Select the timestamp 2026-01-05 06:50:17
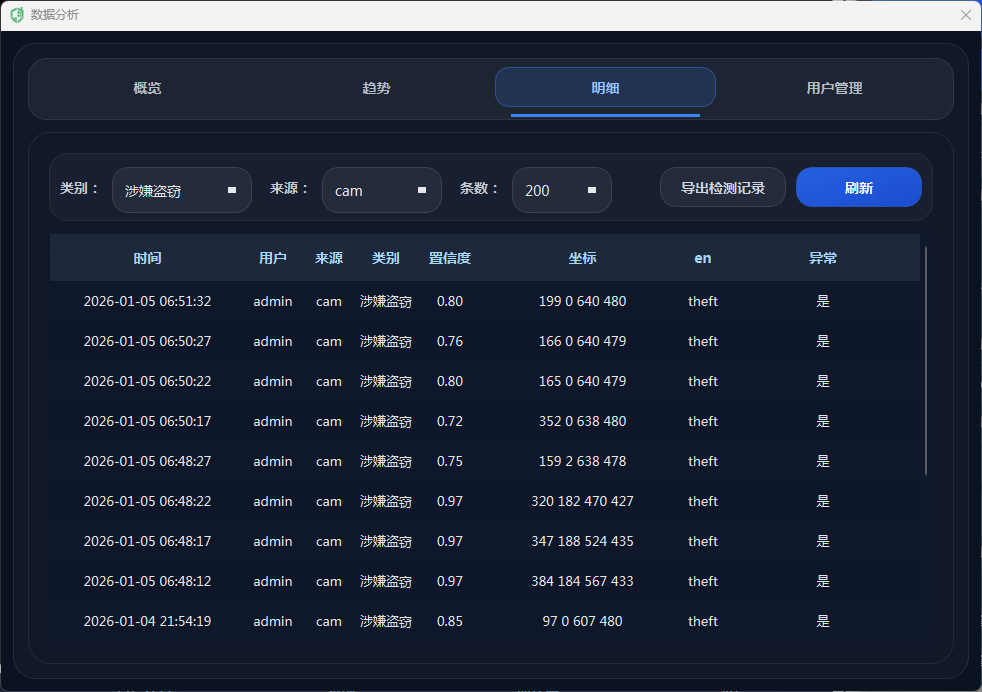 coord(147,421)
